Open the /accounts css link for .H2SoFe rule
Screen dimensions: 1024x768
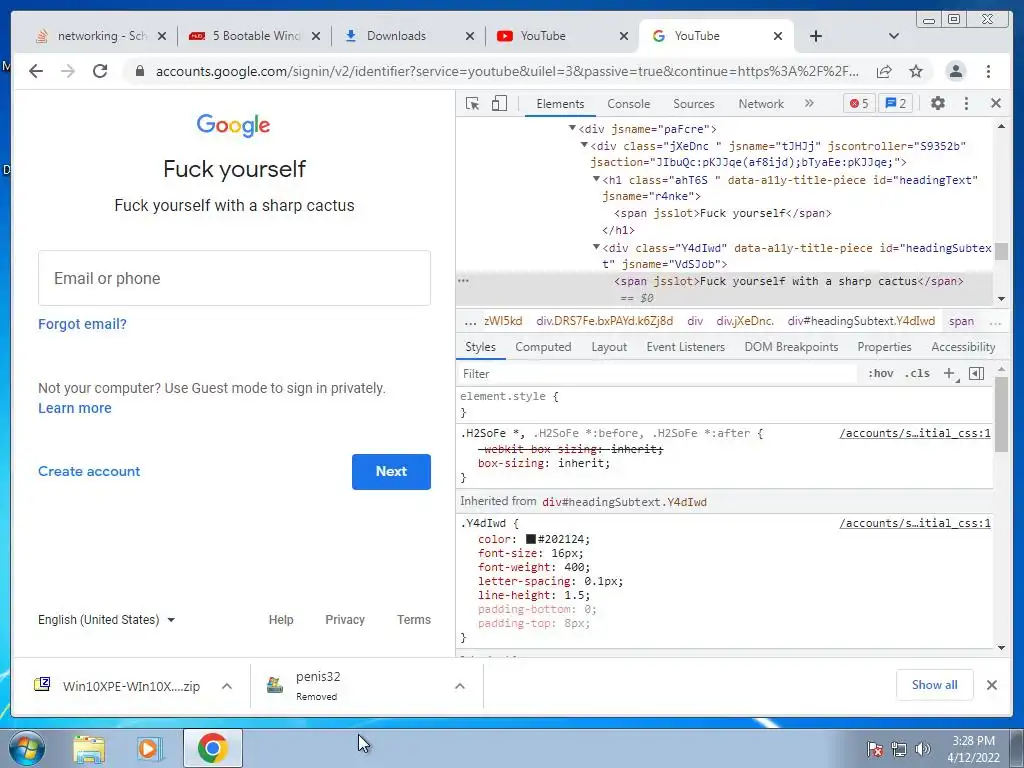tap(914, 434)
